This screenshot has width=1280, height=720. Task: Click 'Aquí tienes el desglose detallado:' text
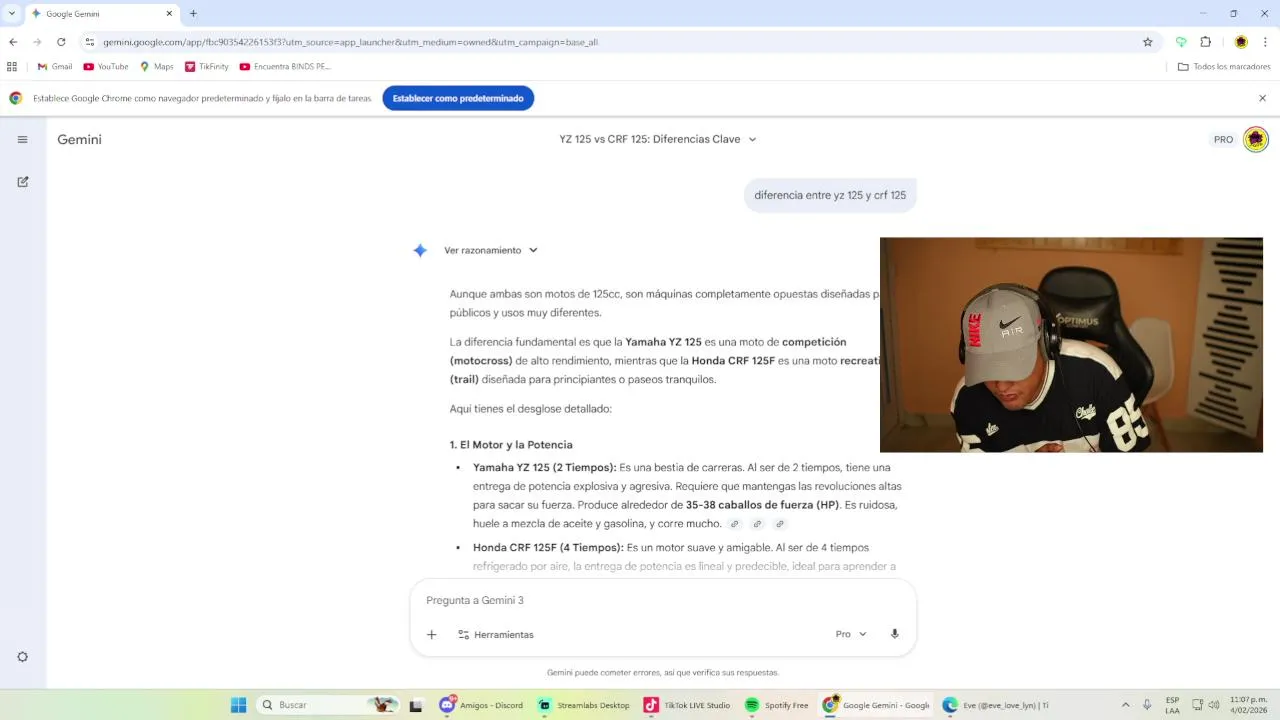click(x=530, y=408)
